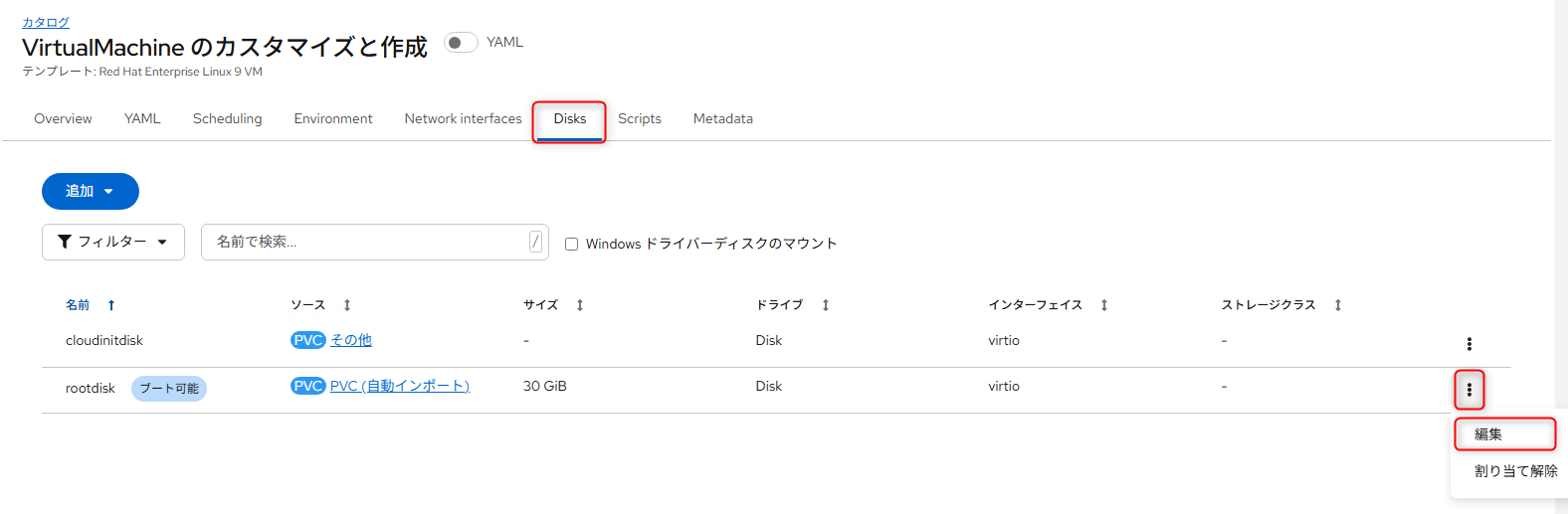Image resolution: width=1568 pixels, height=514 pixels.
Task: Sort by ドライブ column sort icon
Action: (826, 305)
